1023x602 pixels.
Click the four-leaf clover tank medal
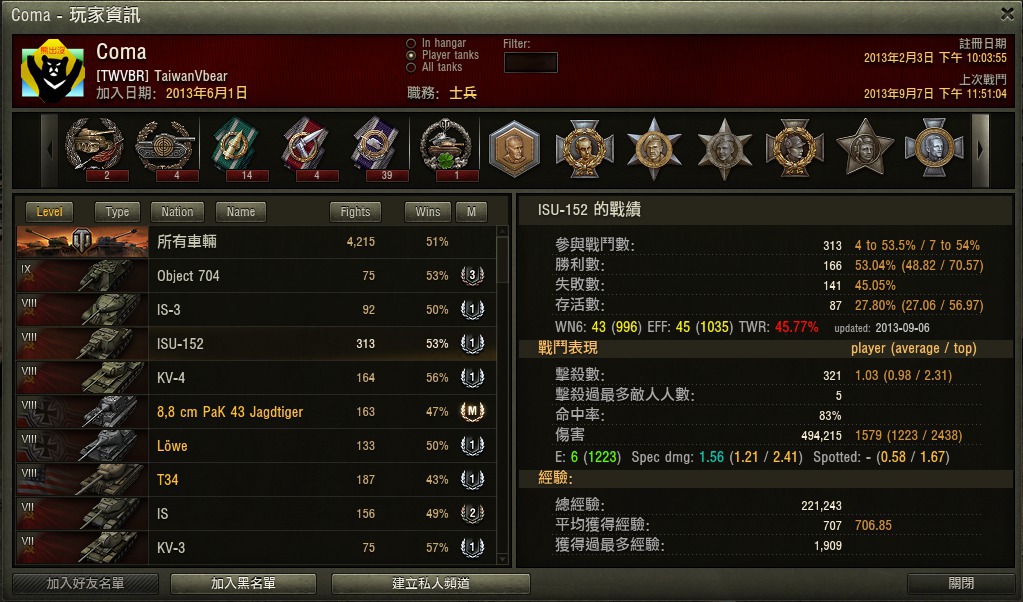(446, 149)
